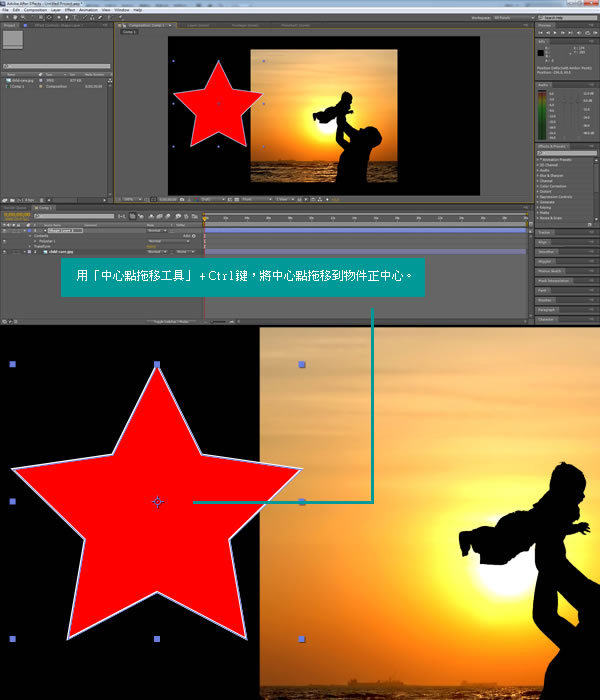Toggle audio mute in Preview panel

pos(579,33)
